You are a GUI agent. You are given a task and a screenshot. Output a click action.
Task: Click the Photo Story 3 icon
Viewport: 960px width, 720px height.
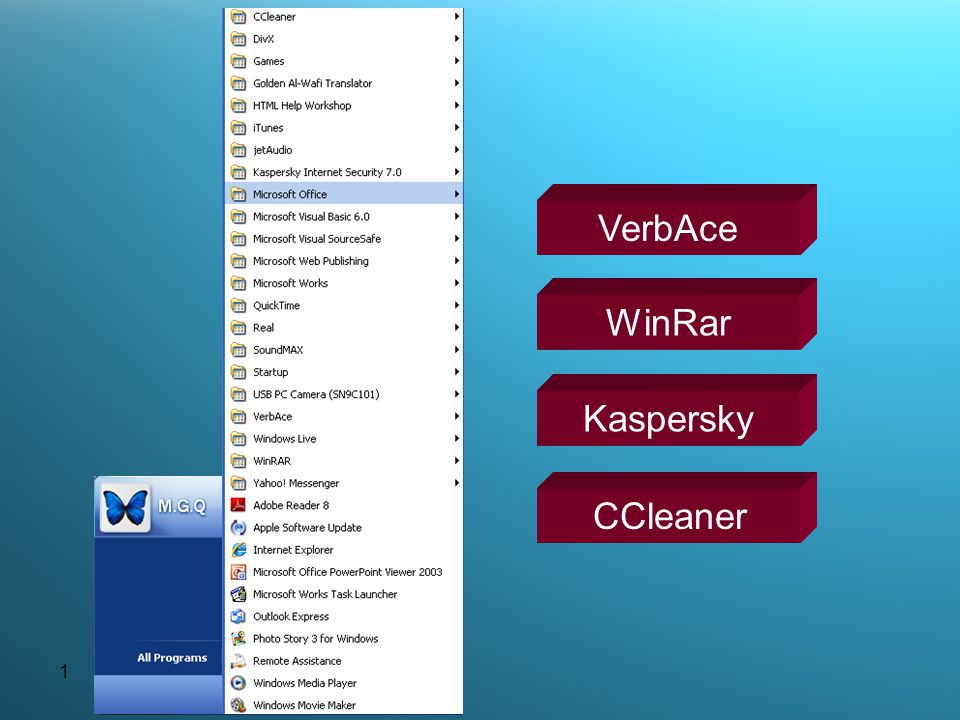coord(238,639)
